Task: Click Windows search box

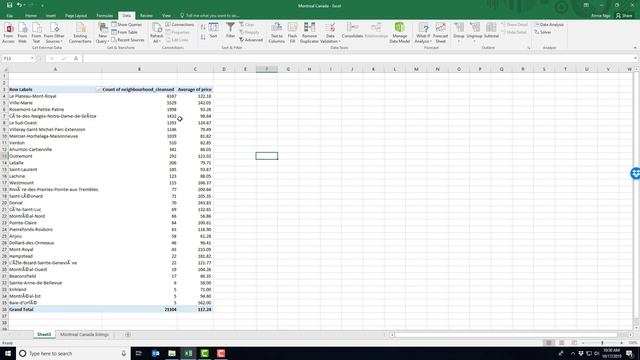Action: [x=73, y=353]
